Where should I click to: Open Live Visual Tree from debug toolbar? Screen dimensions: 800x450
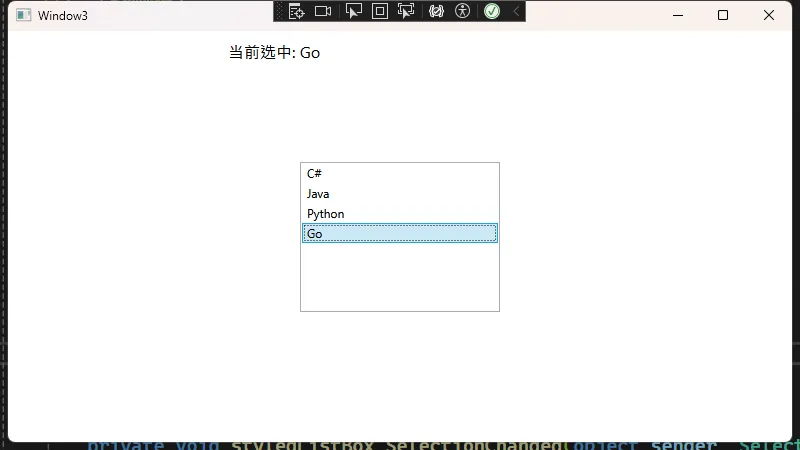click(296, 11)
